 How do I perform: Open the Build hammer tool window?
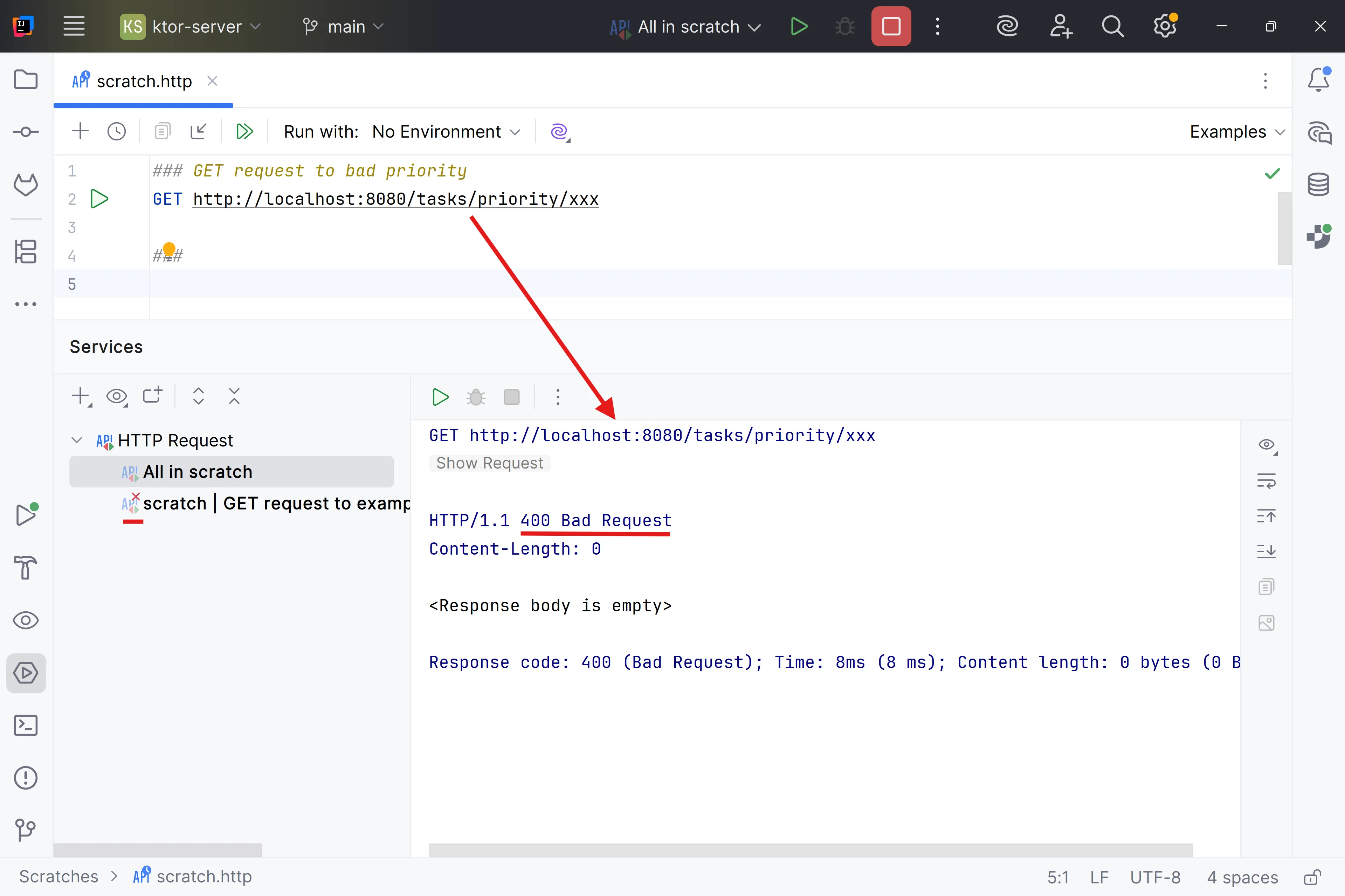[26, 568]
